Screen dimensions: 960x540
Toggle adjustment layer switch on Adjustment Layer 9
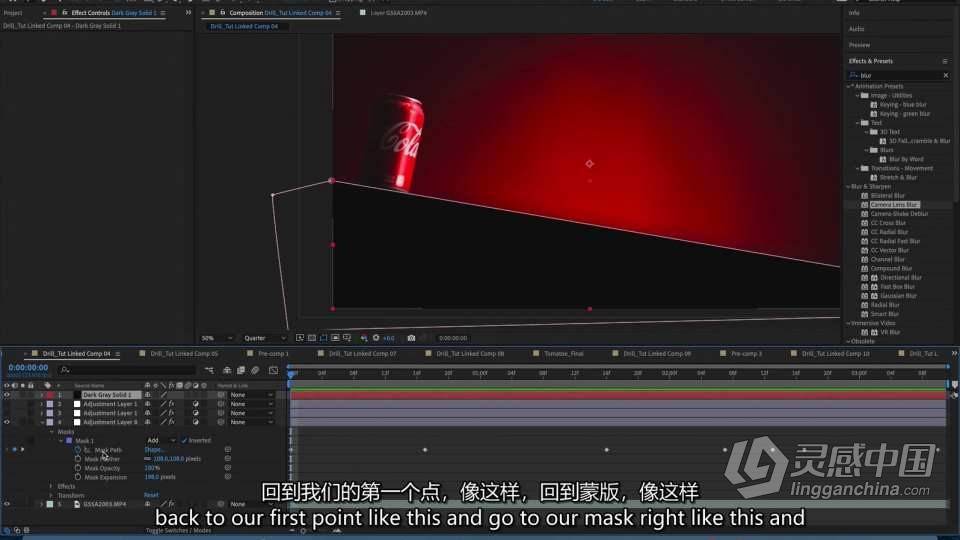pyautogui.click(x=195, y=422)
